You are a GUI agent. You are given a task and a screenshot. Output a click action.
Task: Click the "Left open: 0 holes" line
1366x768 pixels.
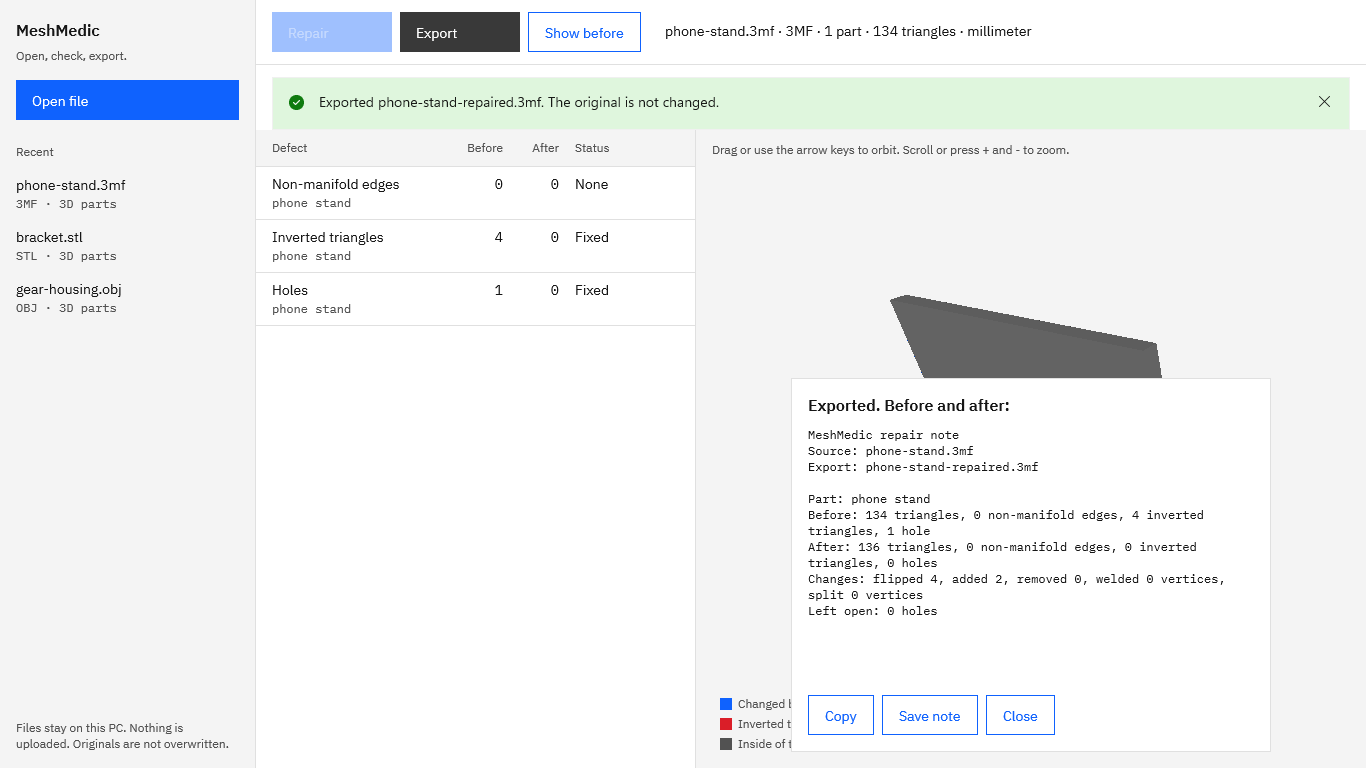coord(873,611)
